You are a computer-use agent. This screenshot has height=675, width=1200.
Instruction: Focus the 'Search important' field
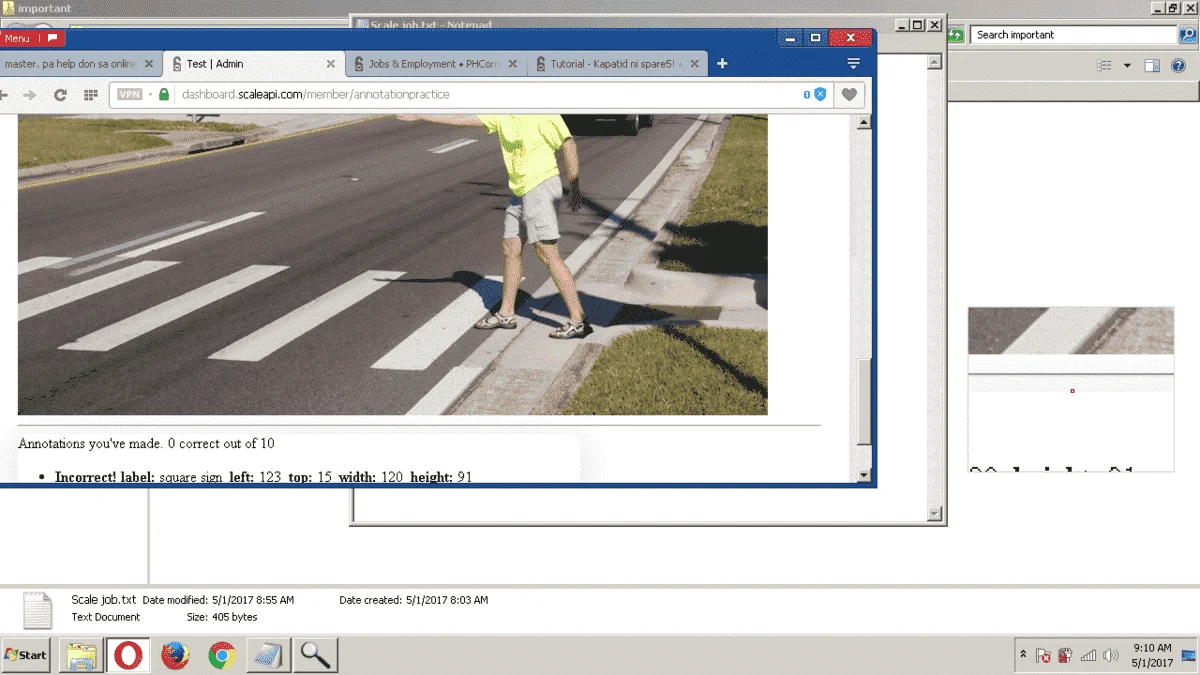click(1075, 35)
